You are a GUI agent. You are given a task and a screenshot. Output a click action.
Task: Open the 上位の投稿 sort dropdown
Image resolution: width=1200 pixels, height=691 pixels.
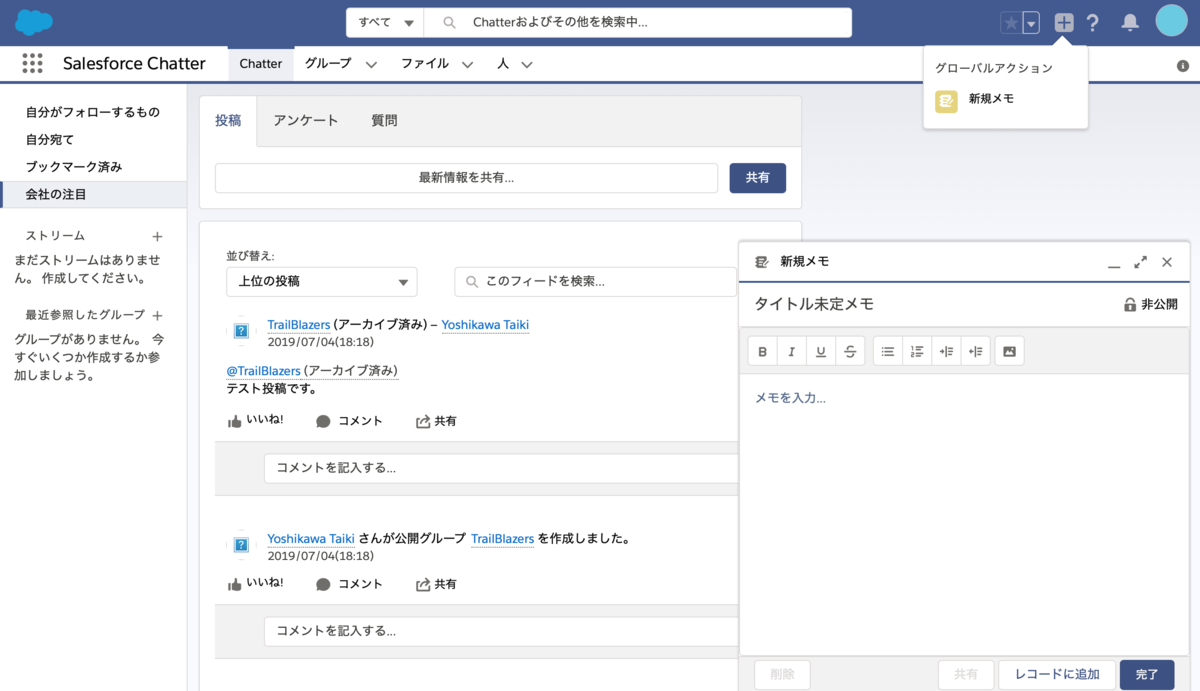pos(321,282)
